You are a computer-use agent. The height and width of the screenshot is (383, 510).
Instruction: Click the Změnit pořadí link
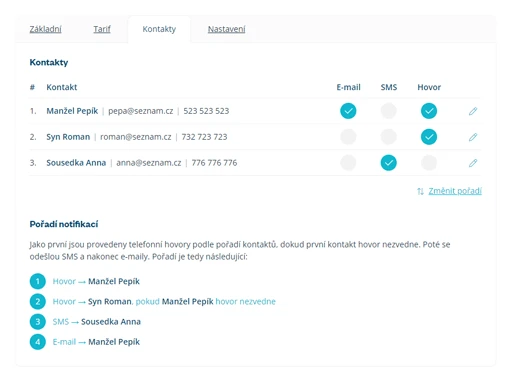tap(455, 191)
